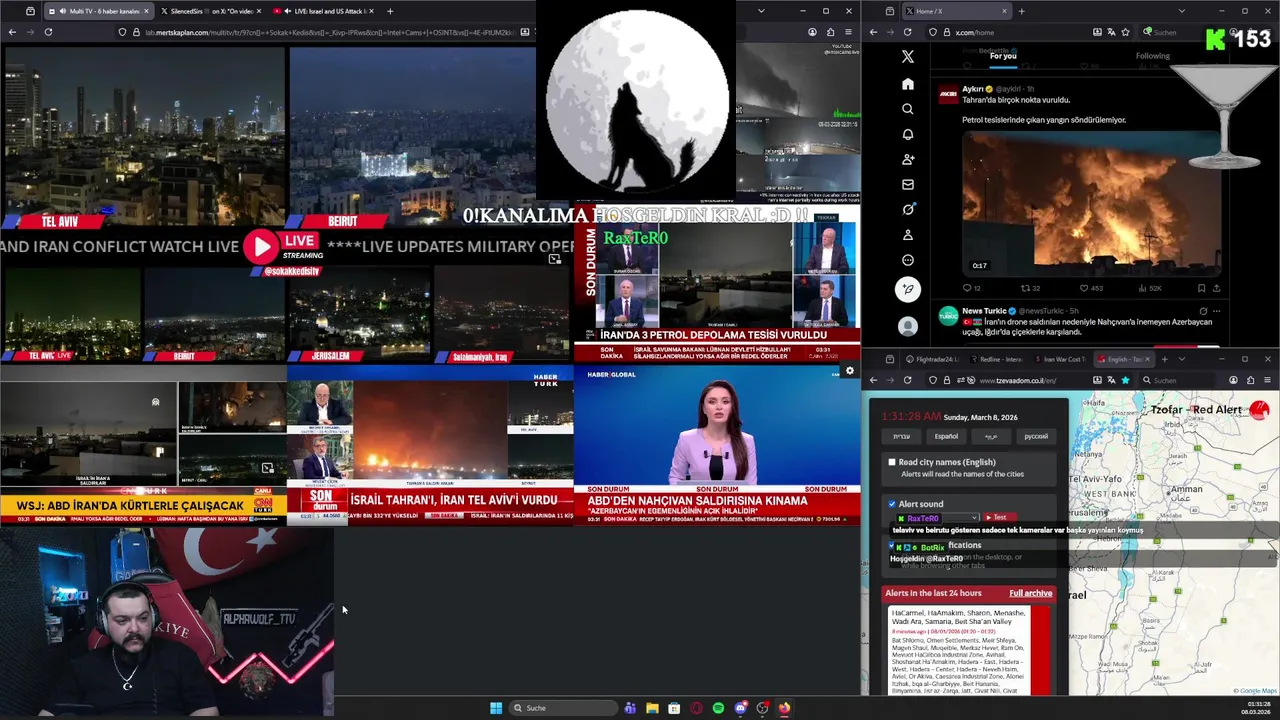Enable Read city names (English) checkbox
This screenshot has height=720, width=1280.
892,462
